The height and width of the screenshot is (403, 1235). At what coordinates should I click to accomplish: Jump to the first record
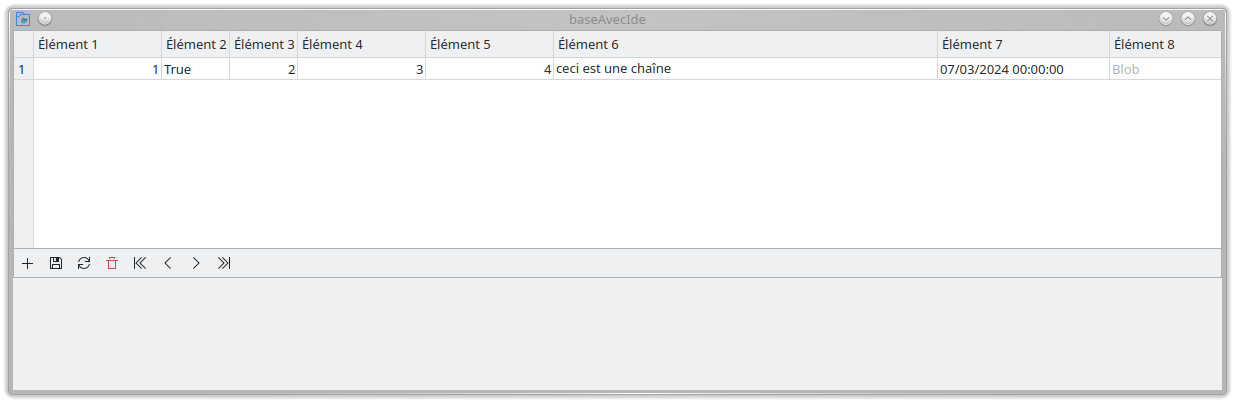140,263
